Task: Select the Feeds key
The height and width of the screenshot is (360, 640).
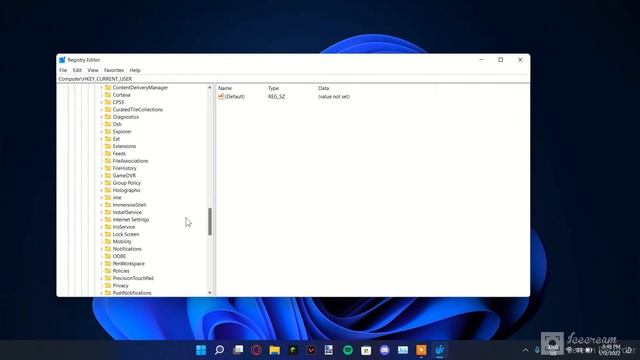Action: point(119,154)
